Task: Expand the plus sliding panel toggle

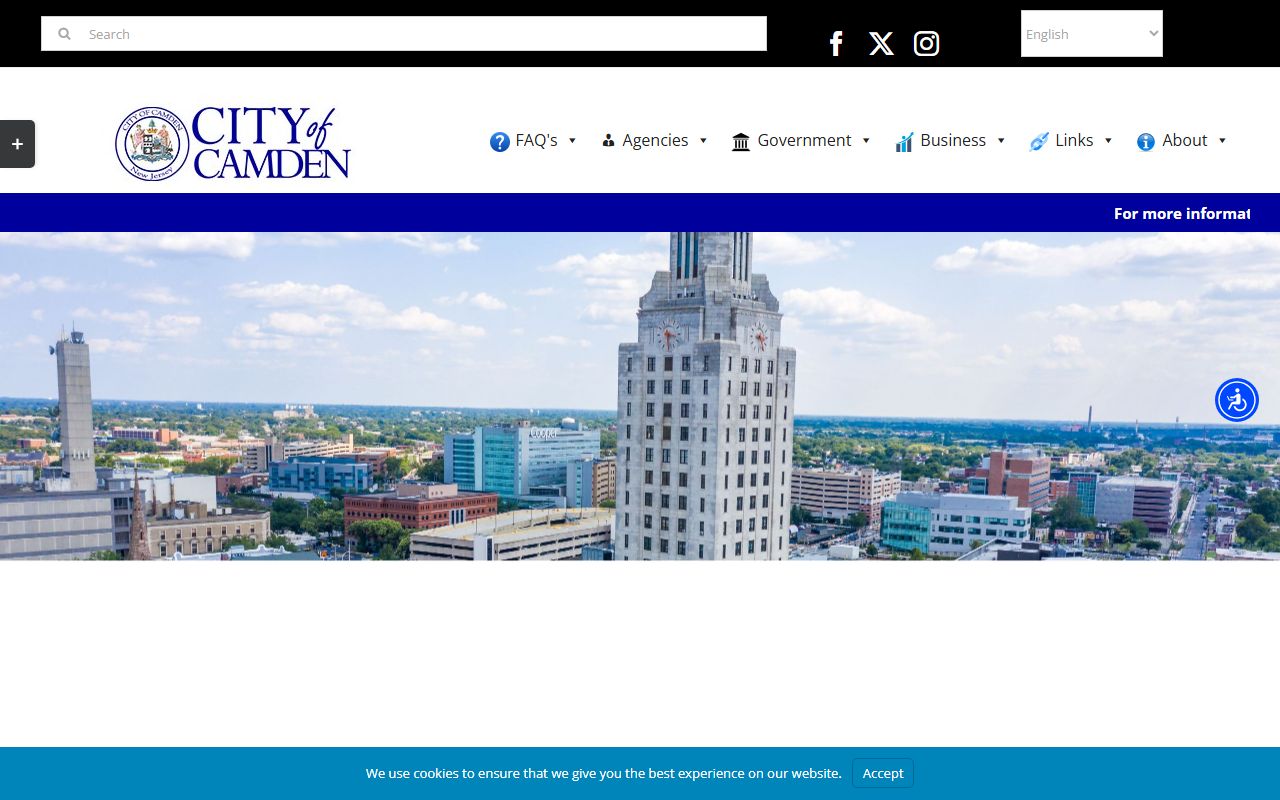Action: click(17, 144)
